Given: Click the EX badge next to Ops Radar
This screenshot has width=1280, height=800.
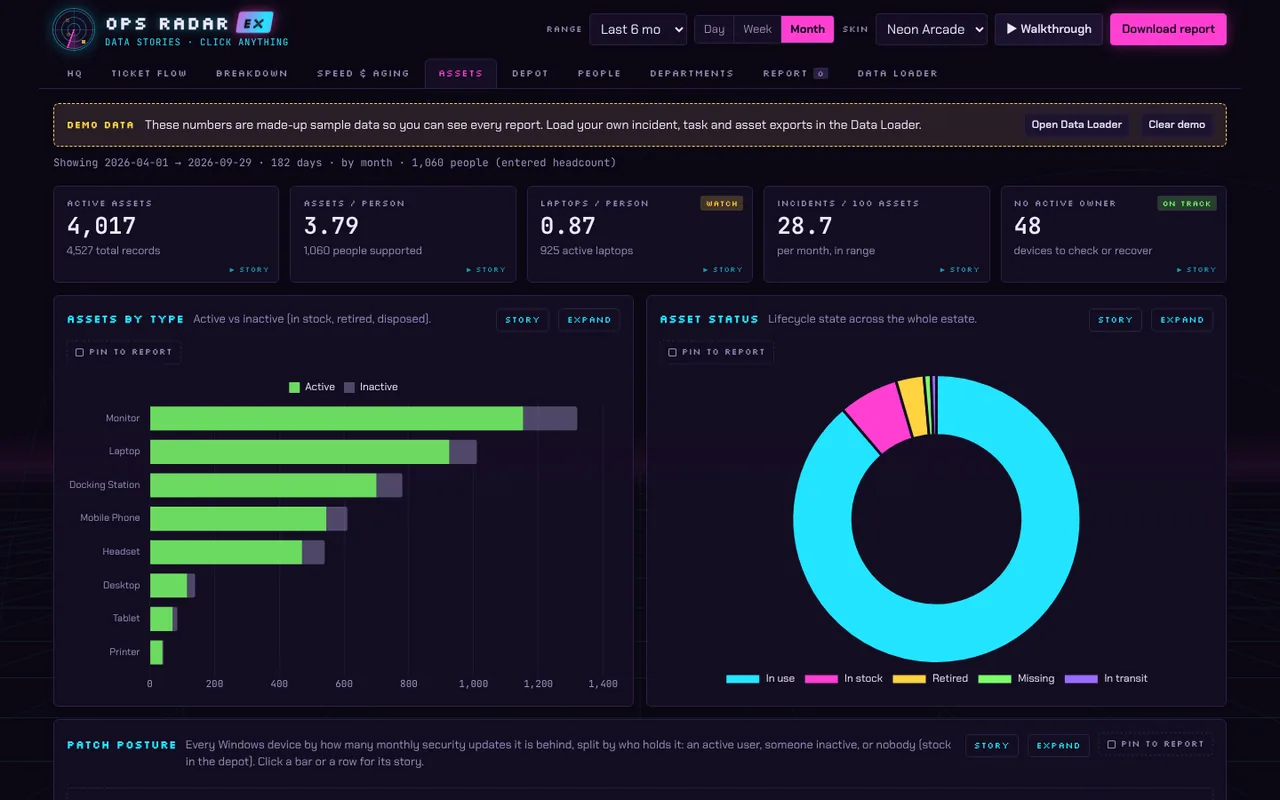Looking at the screenshot, I should point(255,23).
